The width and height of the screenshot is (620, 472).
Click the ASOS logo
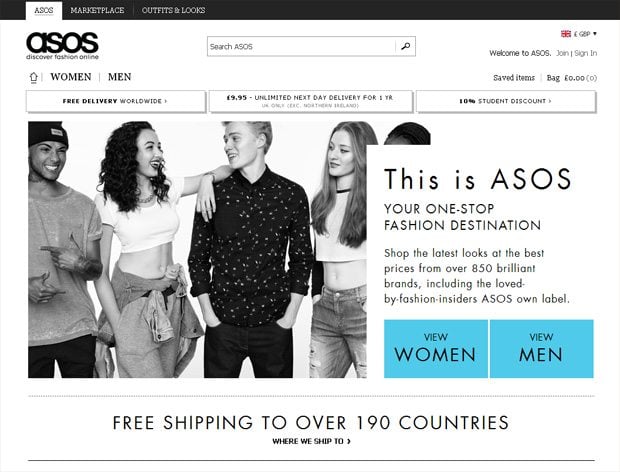click(62, 45)
